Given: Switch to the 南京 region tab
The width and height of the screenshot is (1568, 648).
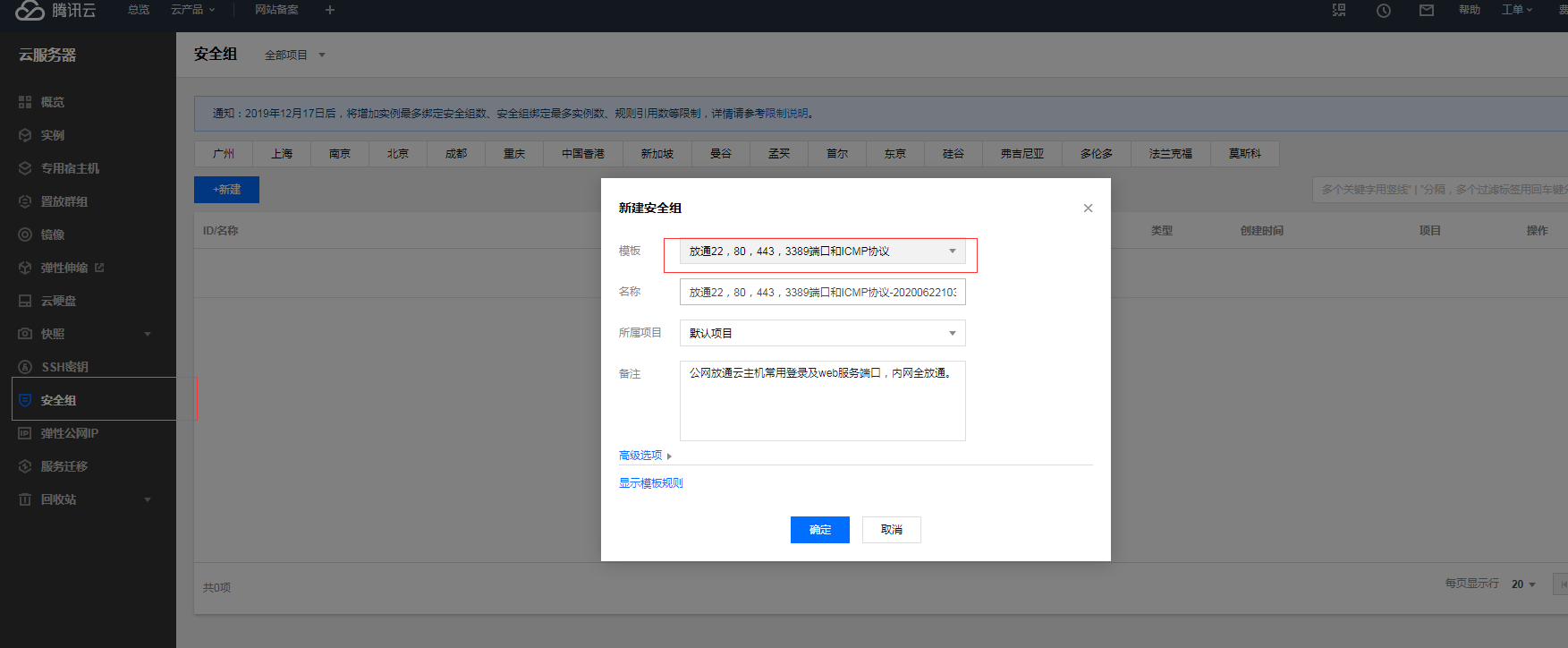Looking at the screenshot, I should (x=340, y=154).
